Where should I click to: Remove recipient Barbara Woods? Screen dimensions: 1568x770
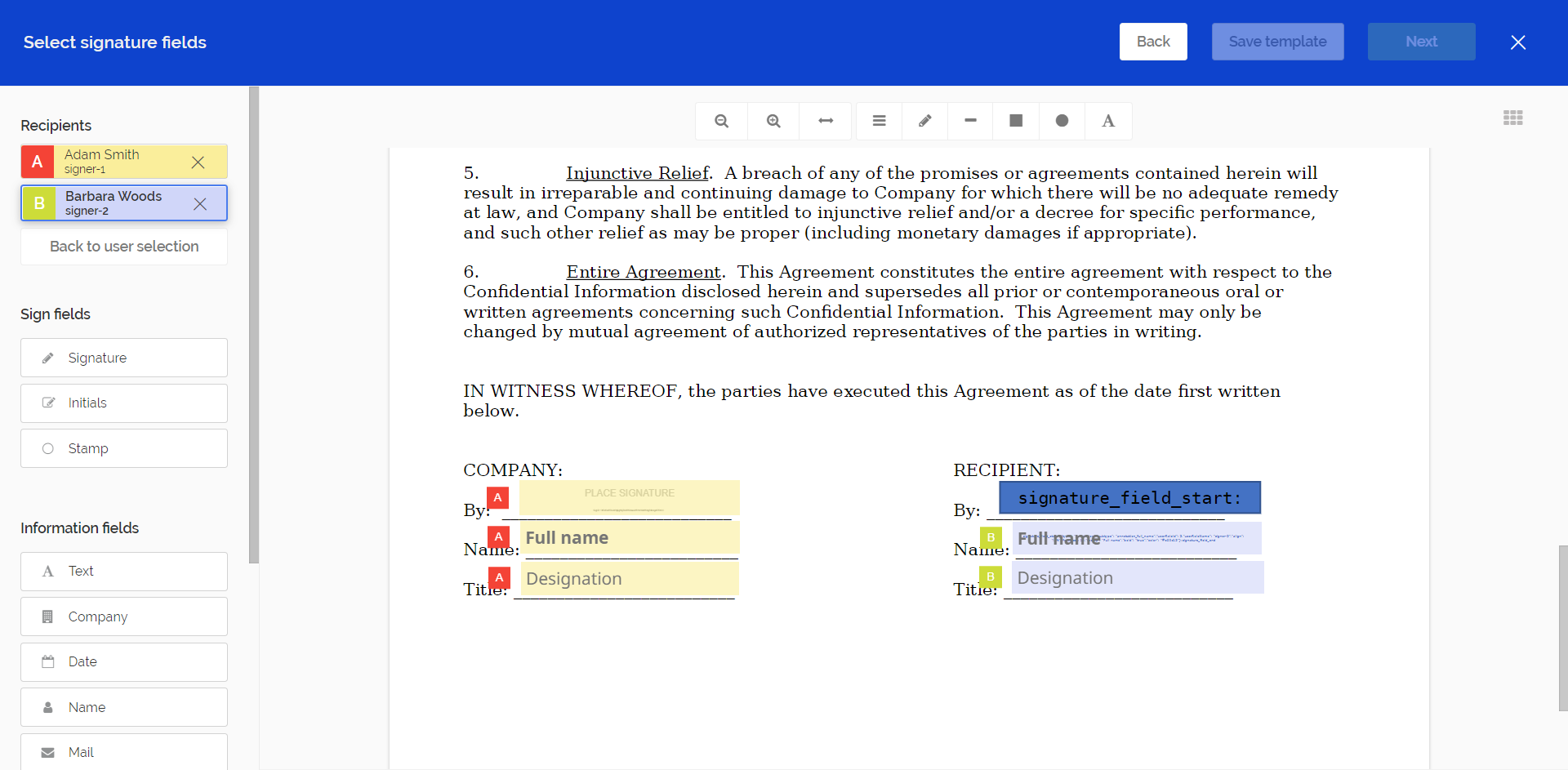pos(200,204)
